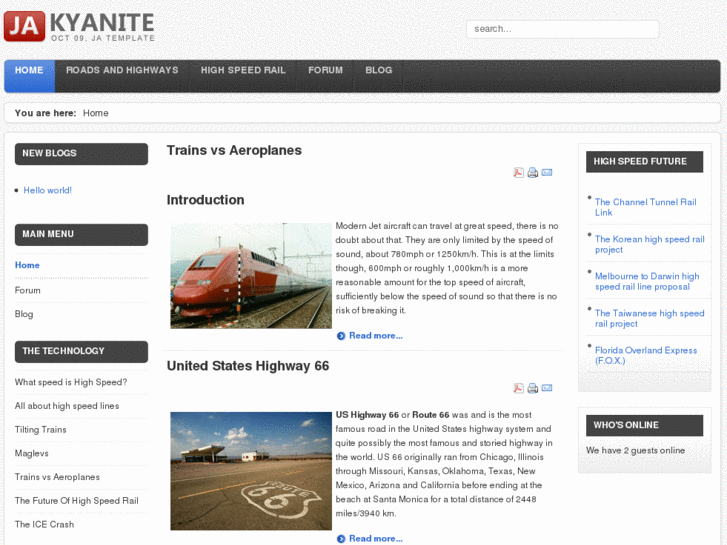The height and width of the screenshot is (545, 727).
Task: Open What speed is High Speed? link
Action: pyautogui.click(x=71, y=382)
